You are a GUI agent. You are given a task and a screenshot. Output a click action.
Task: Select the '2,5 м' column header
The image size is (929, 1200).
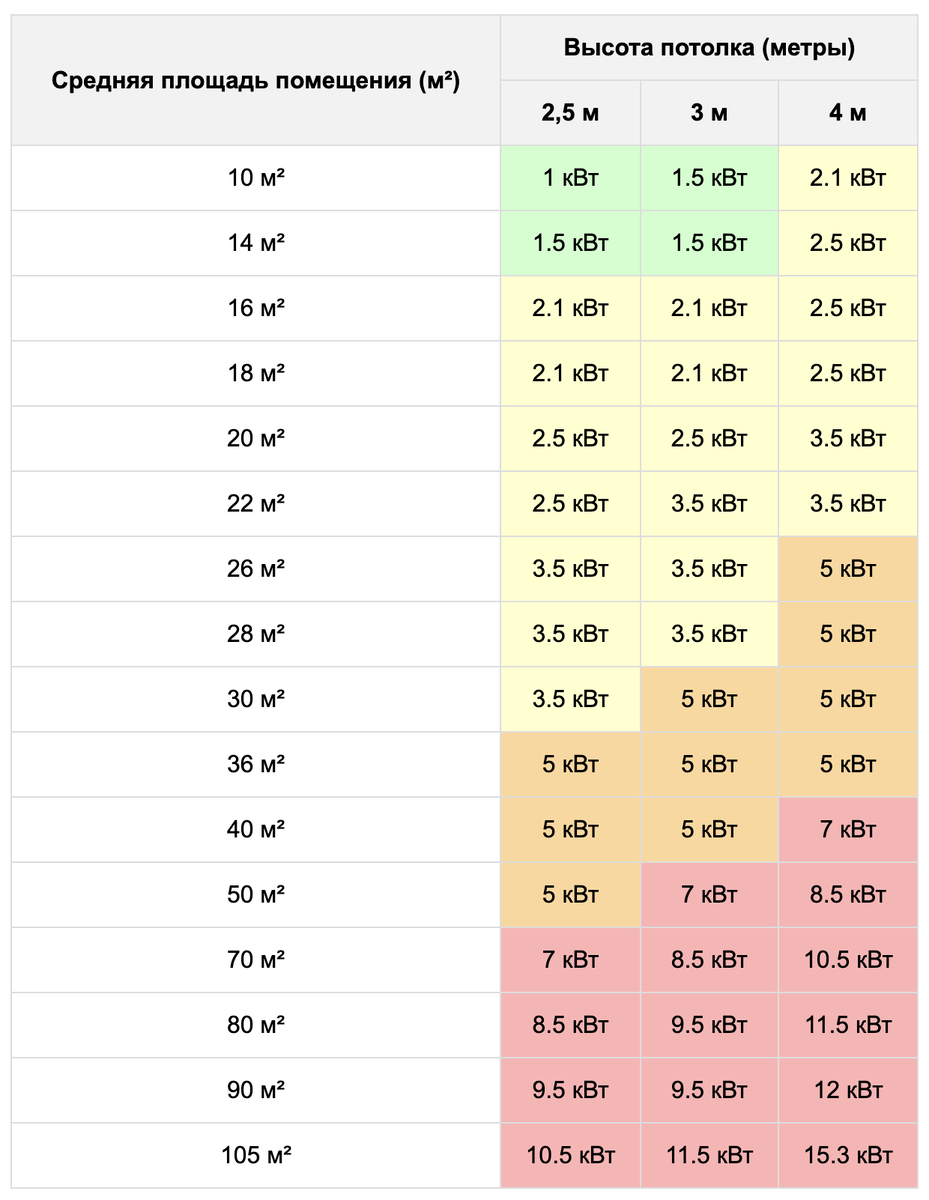click(x=570, y=113)
